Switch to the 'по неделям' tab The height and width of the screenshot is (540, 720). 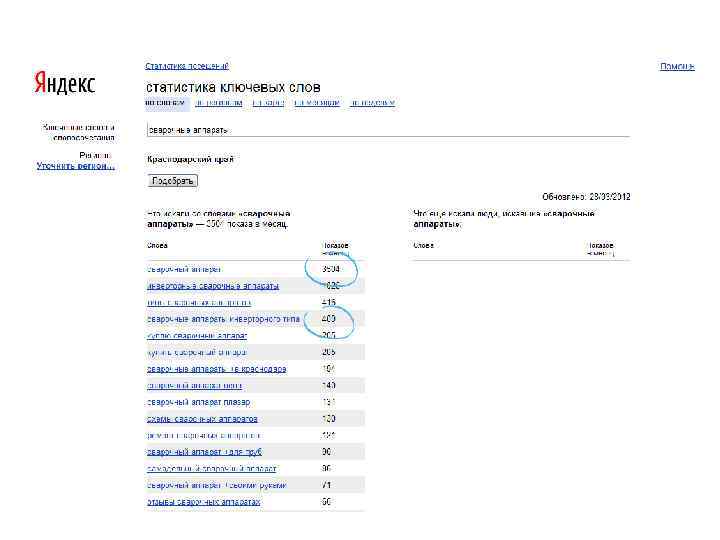[372, 103]
